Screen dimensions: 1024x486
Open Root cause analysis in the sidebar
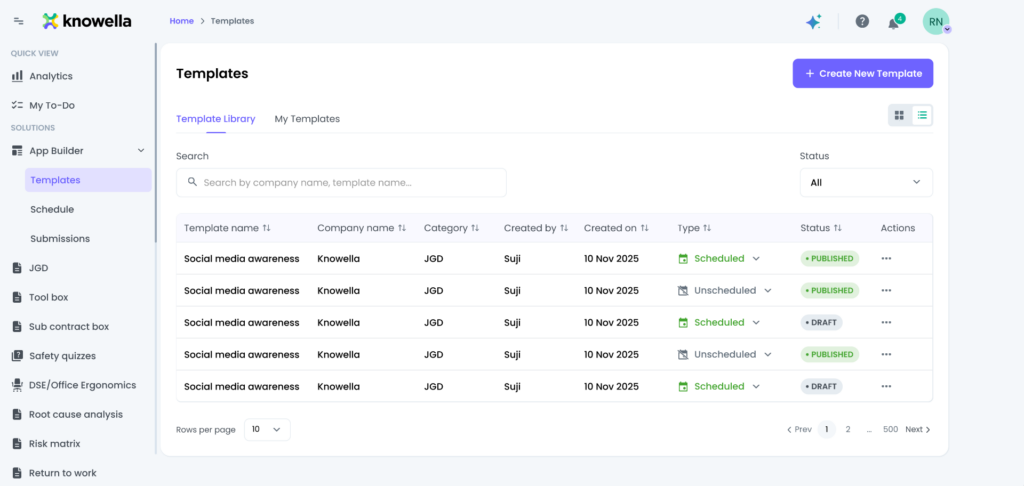point(75,414)
